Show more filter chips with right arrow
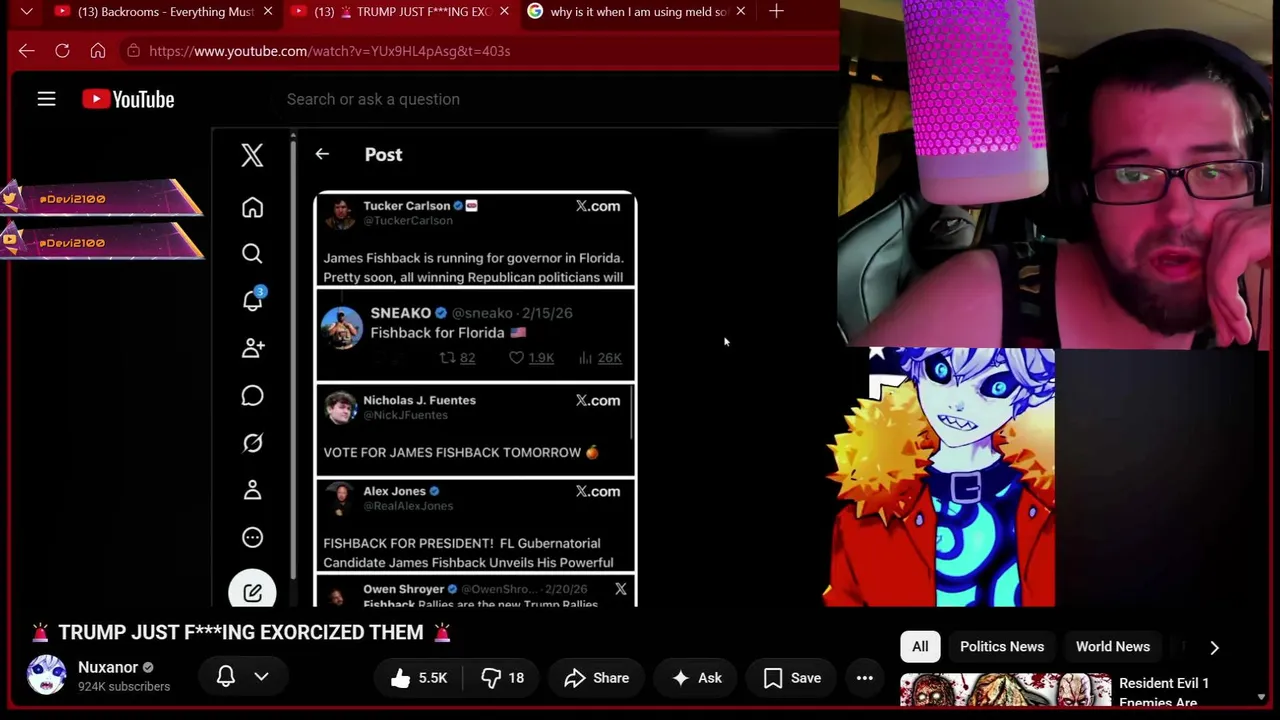1280x720 pixels. click(x=1214, y=647)
